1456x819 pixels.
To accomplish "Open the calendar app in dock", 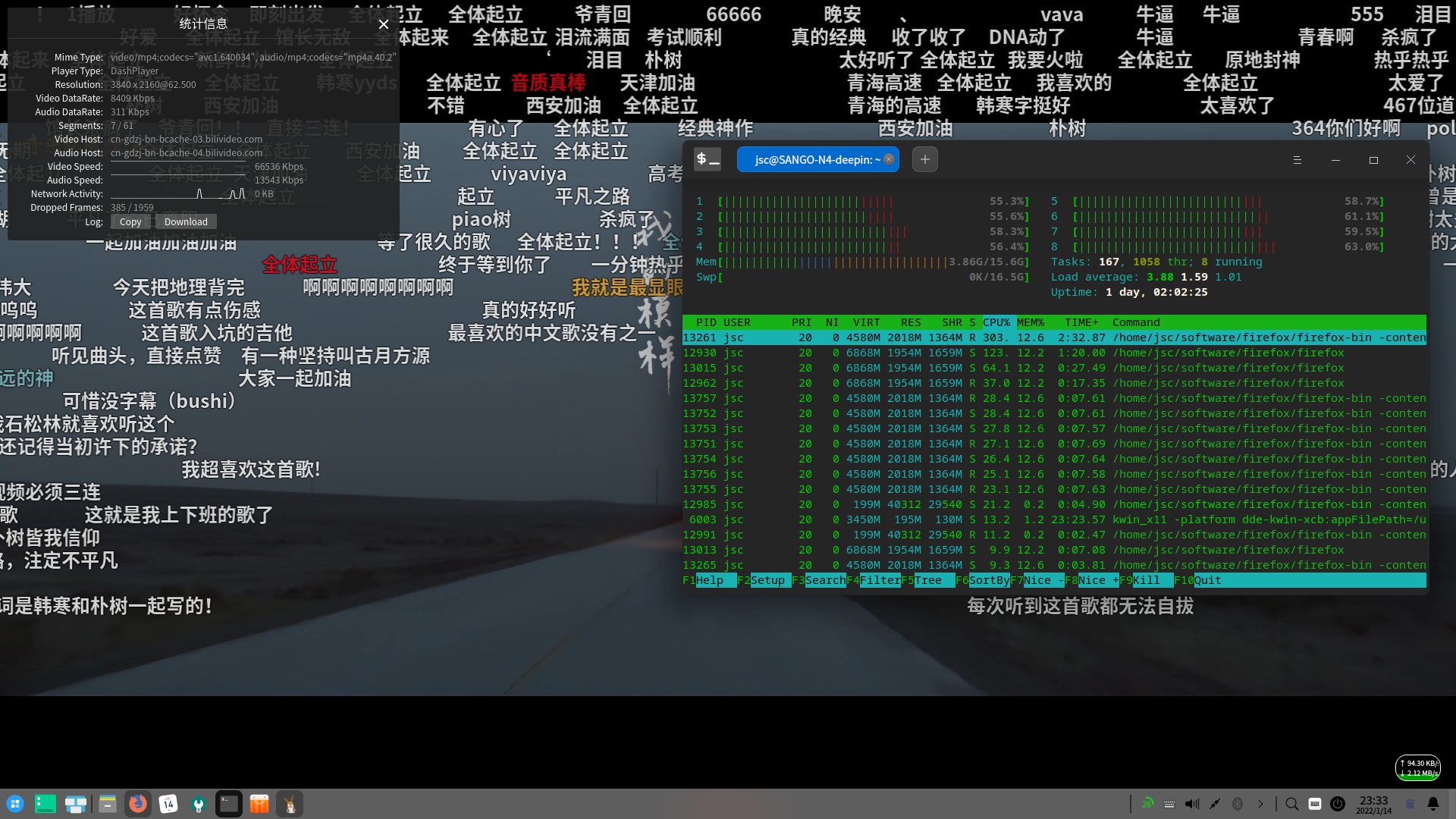I will click(x=168, y=804).
